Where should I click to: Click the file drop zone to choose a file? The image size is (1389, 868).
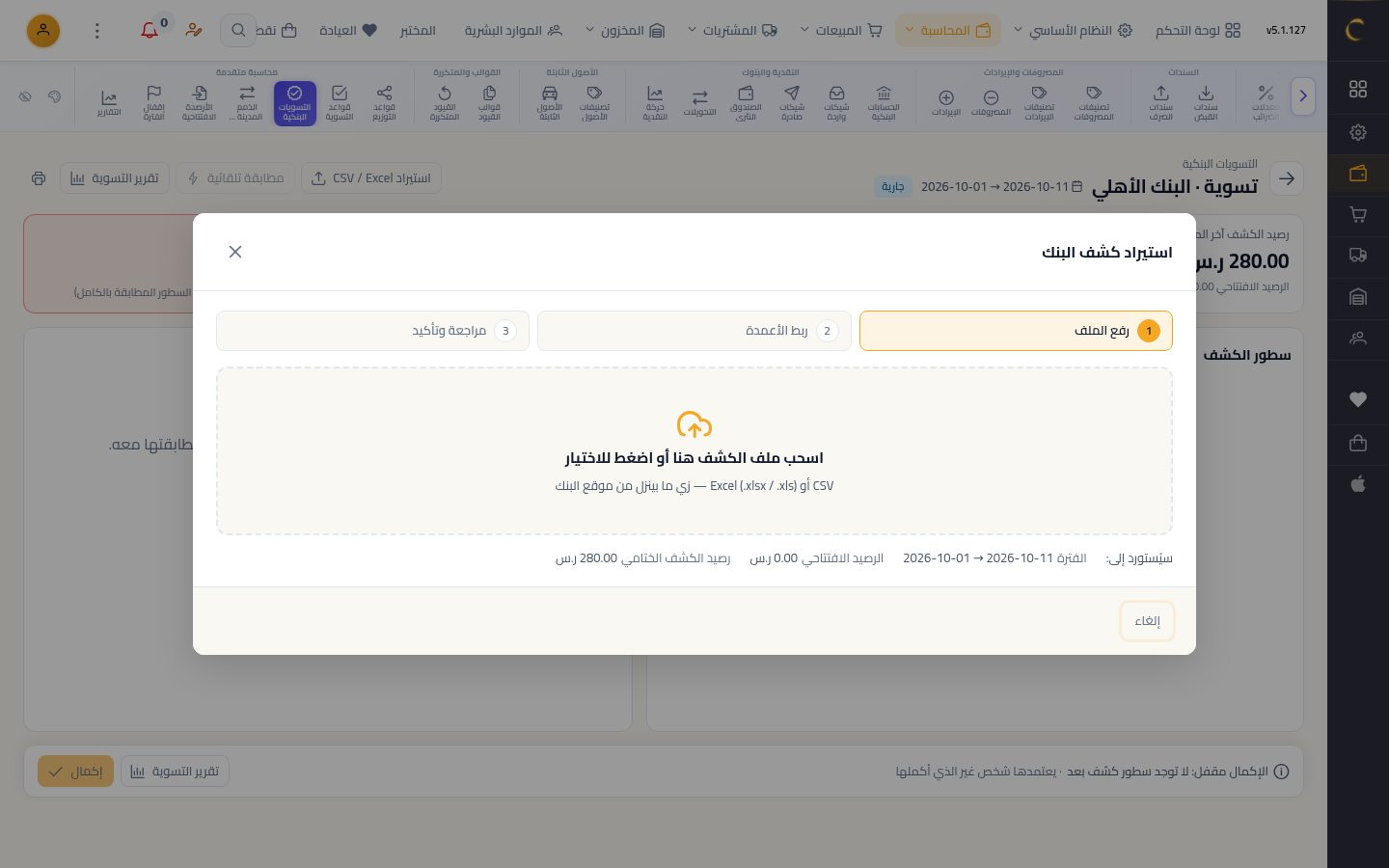coord(694,450)
